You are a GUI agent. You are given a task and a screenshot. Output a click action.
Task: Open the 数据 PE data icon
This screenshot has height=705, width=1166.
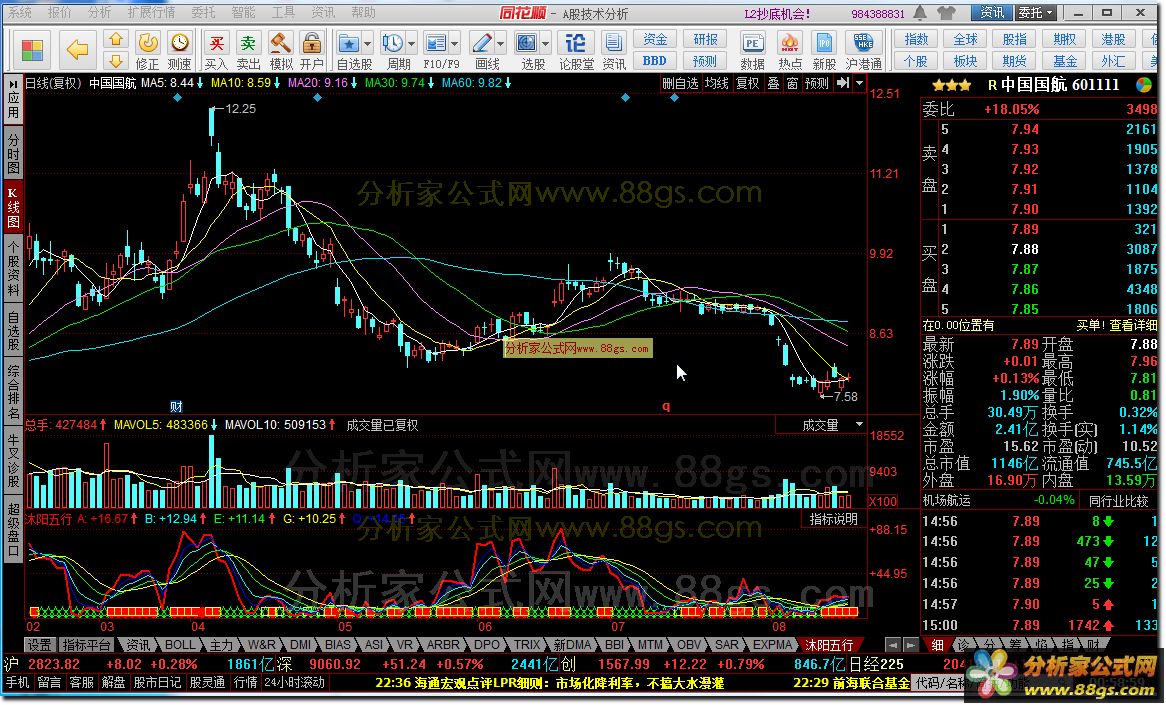(753, 51)
